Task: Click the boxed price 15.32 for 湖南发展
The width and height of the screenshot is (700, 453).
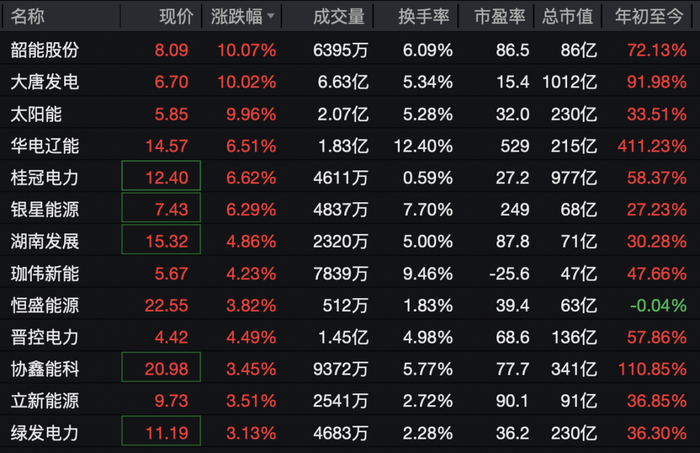Action: (x=161, y=240)
